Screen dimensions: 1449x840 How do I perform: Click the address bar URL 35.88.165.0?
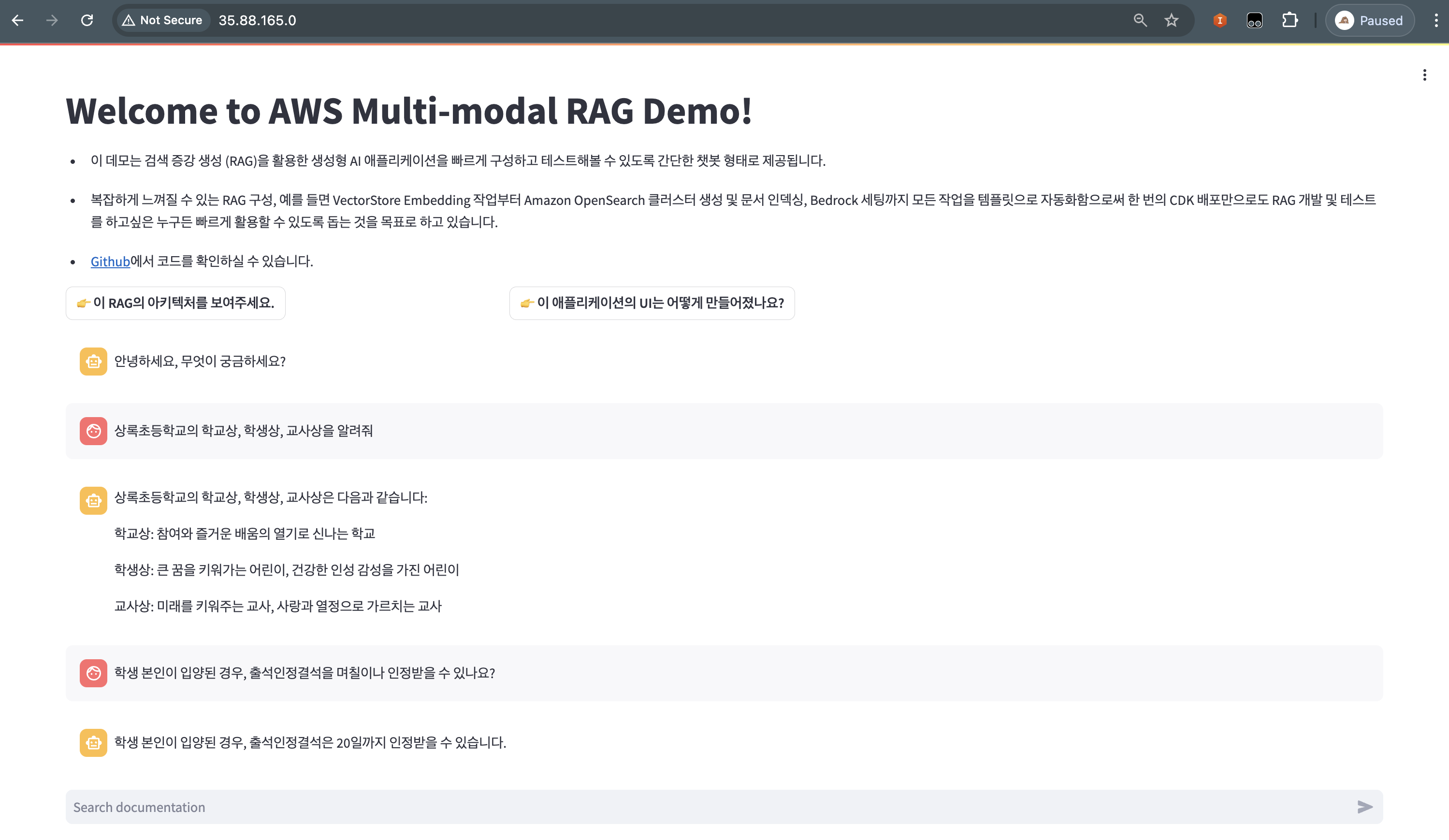tap(257, 21)
